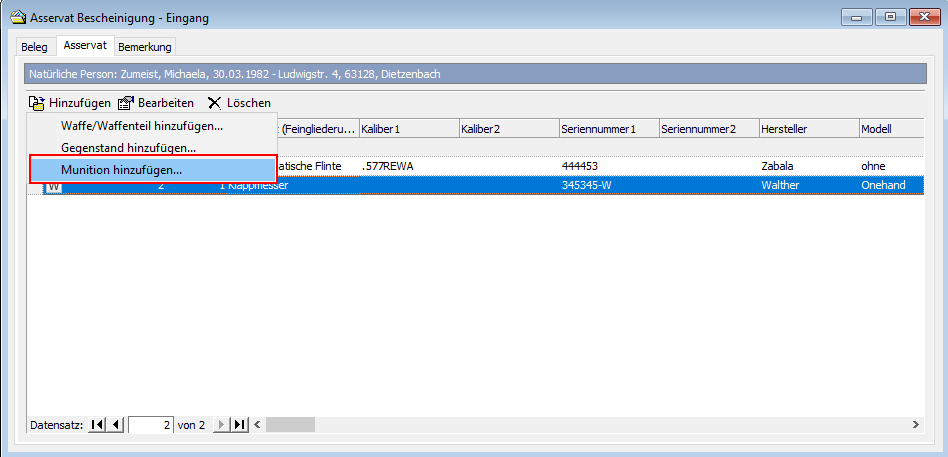This screenshot has width=948, height=457.
Task: Go to previous record arrow
Action: [x=116, y=425]
